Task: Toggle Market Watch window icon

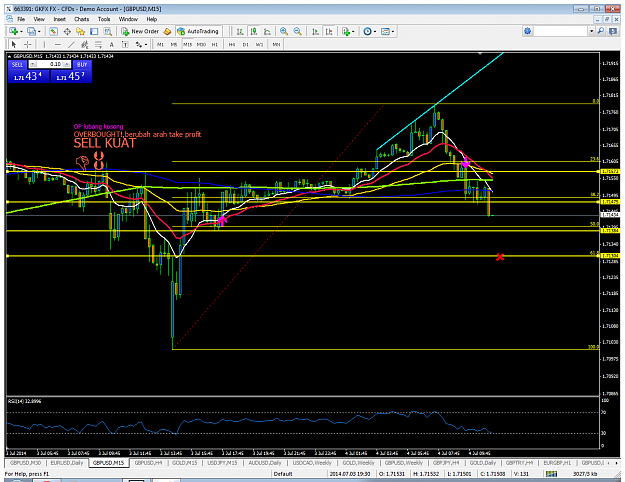Action: [53, 31]
